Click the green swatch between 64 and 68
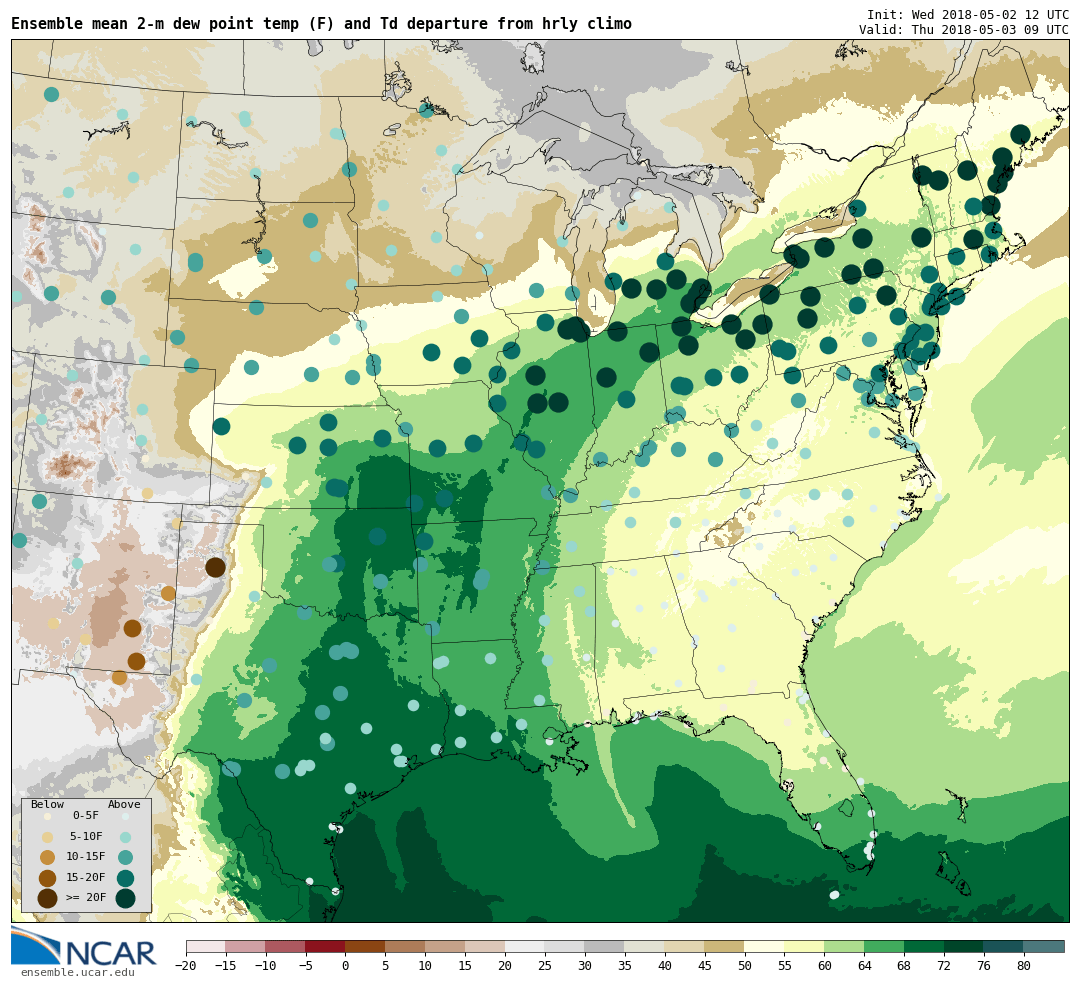Viewport: 1080px width, 985px height. [x=884, y=946]
